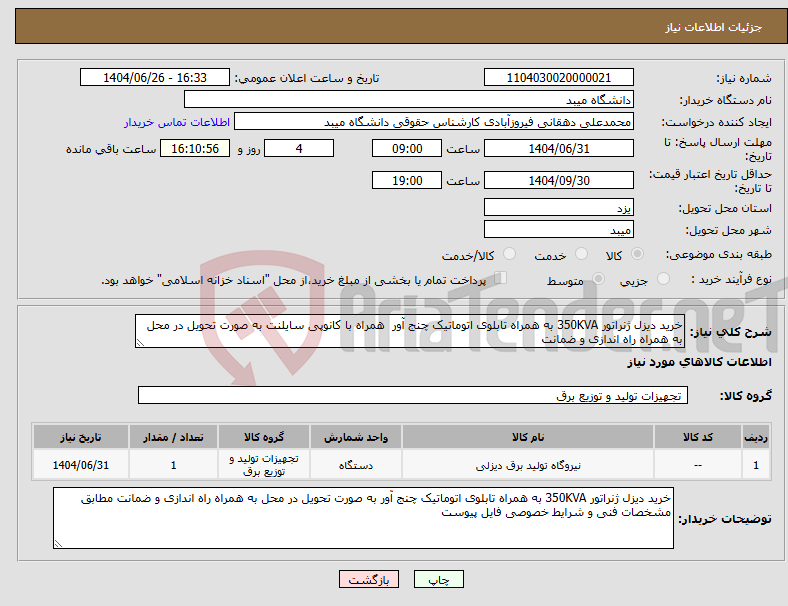
Task: Click the price validity time 19:00 field
Action: click(x=407, y=180)
